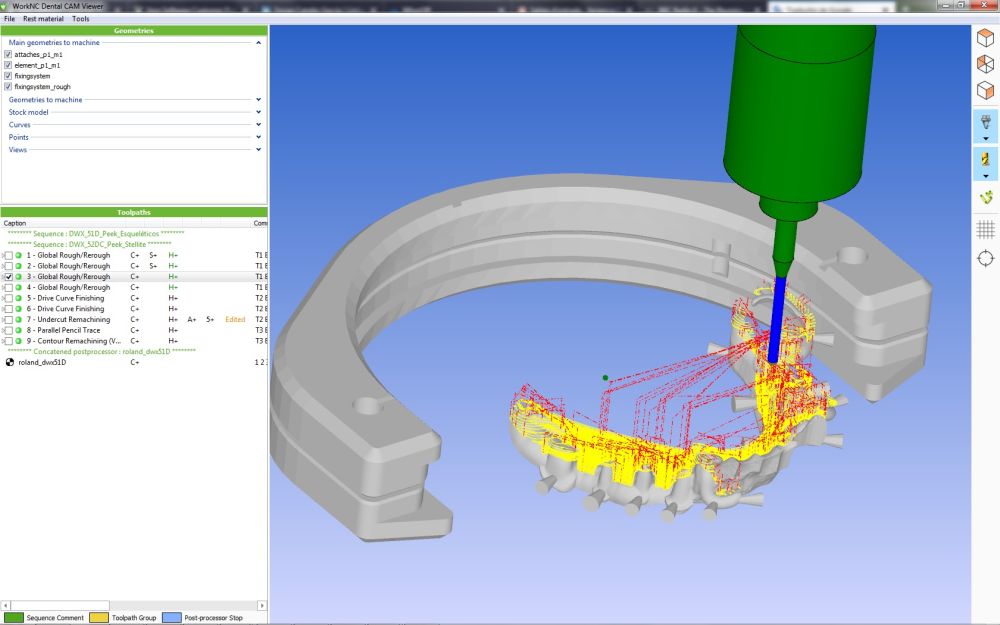
Task: Click the crosshair center view icon
Action: (x=985, y=258)
